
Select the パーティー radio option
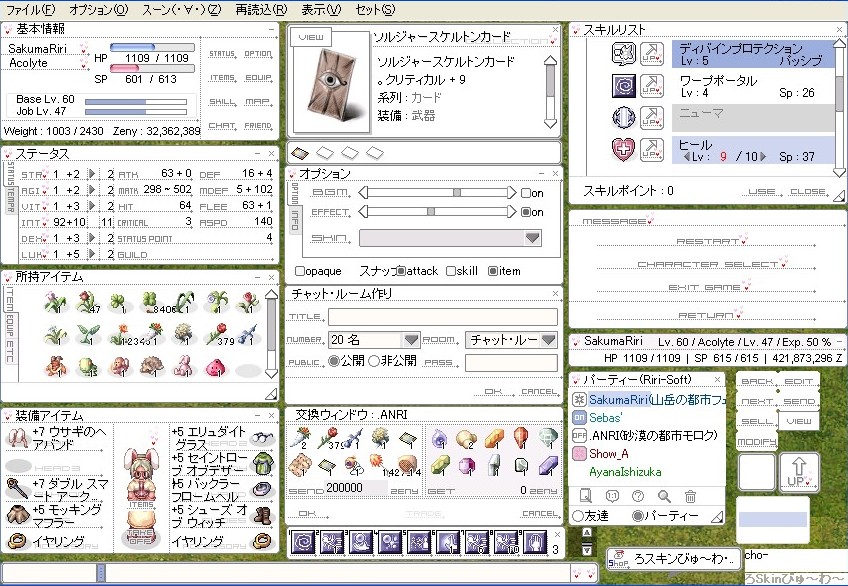click(x=638, y=516)
